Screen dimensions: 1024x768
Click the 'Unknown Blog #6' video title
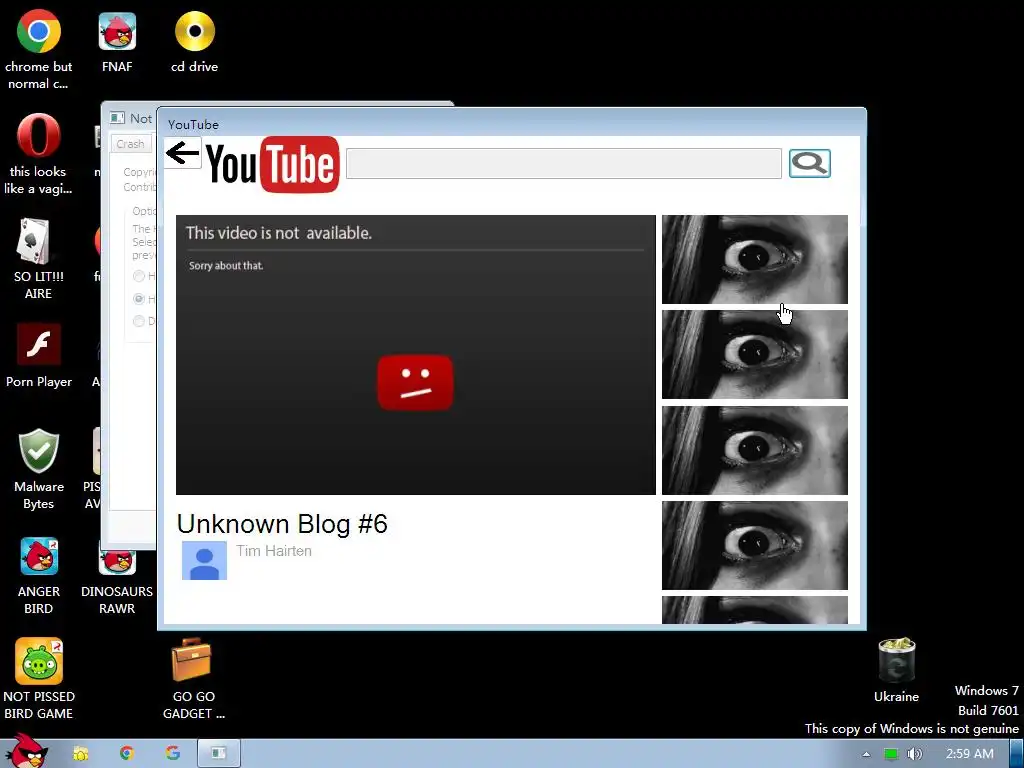click(x=282, y=524)
